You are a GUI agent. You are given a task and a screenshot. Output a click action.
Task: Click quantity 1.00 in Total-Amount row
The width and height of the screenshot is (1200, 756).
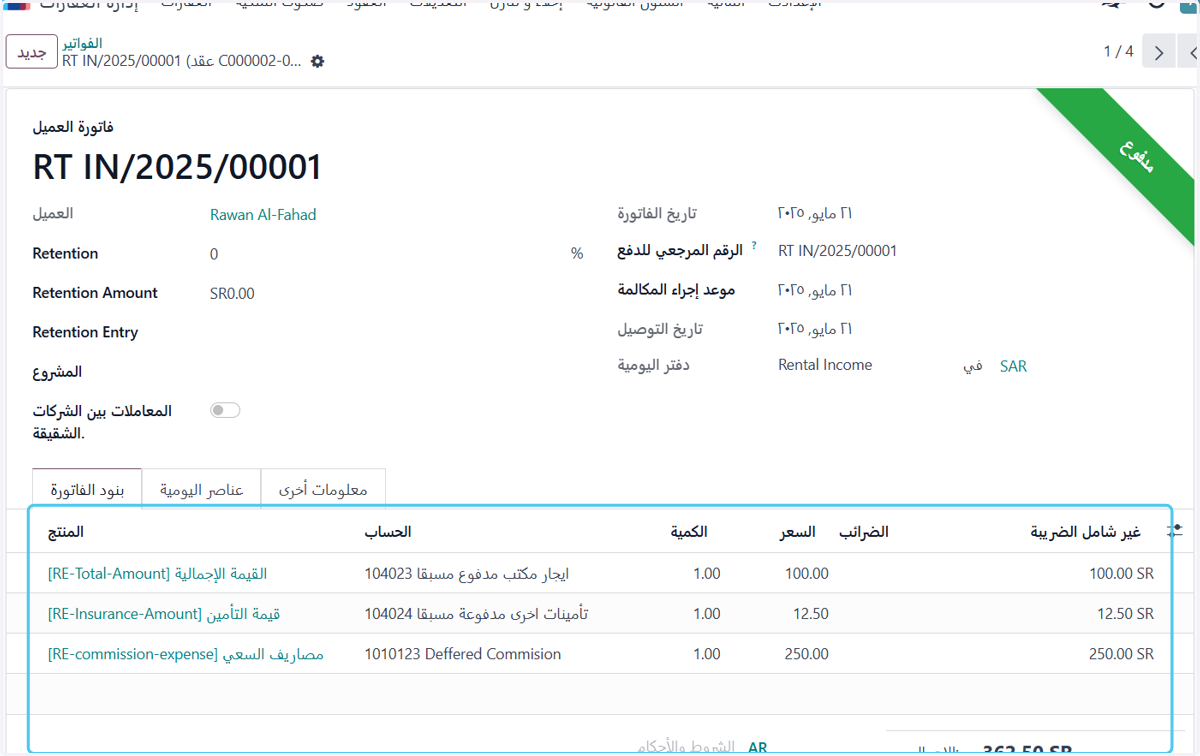click(x=707, y=574)
